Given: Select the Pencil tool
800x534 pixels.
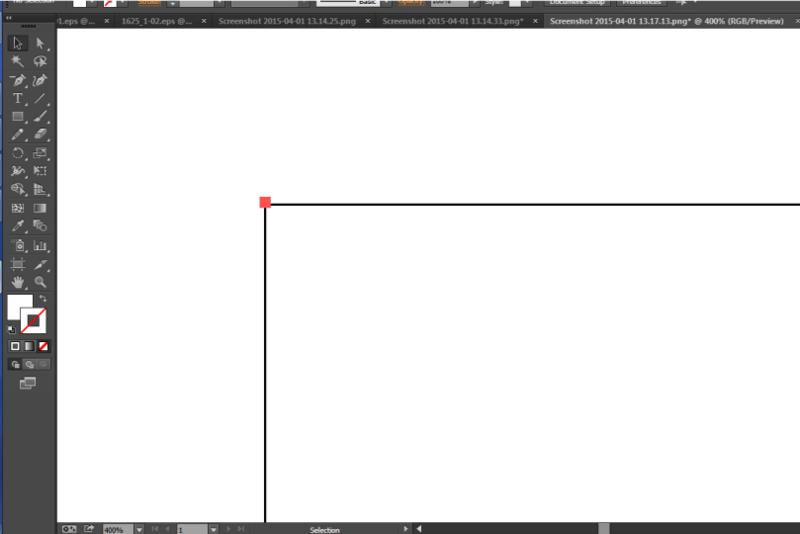Looking at the screenshot, I should (18, 135).
